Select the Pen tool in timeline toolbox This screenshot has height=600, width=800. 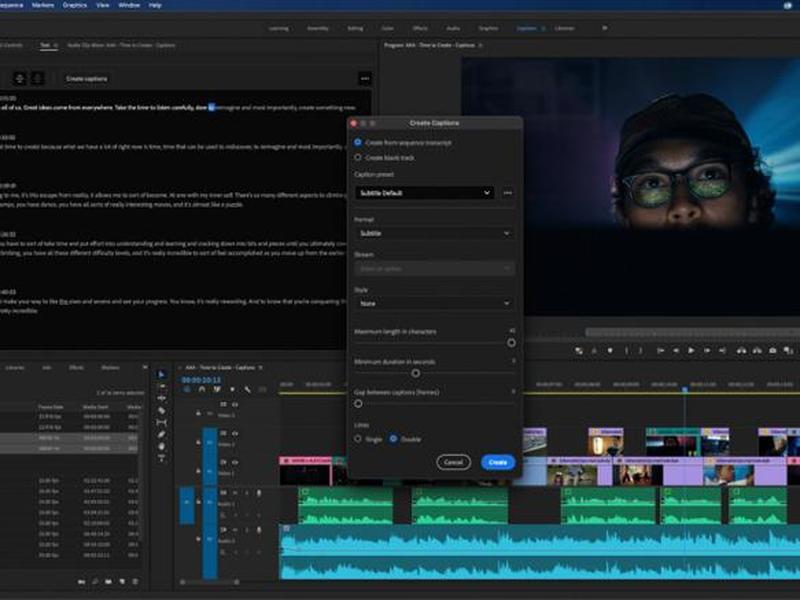162,434
